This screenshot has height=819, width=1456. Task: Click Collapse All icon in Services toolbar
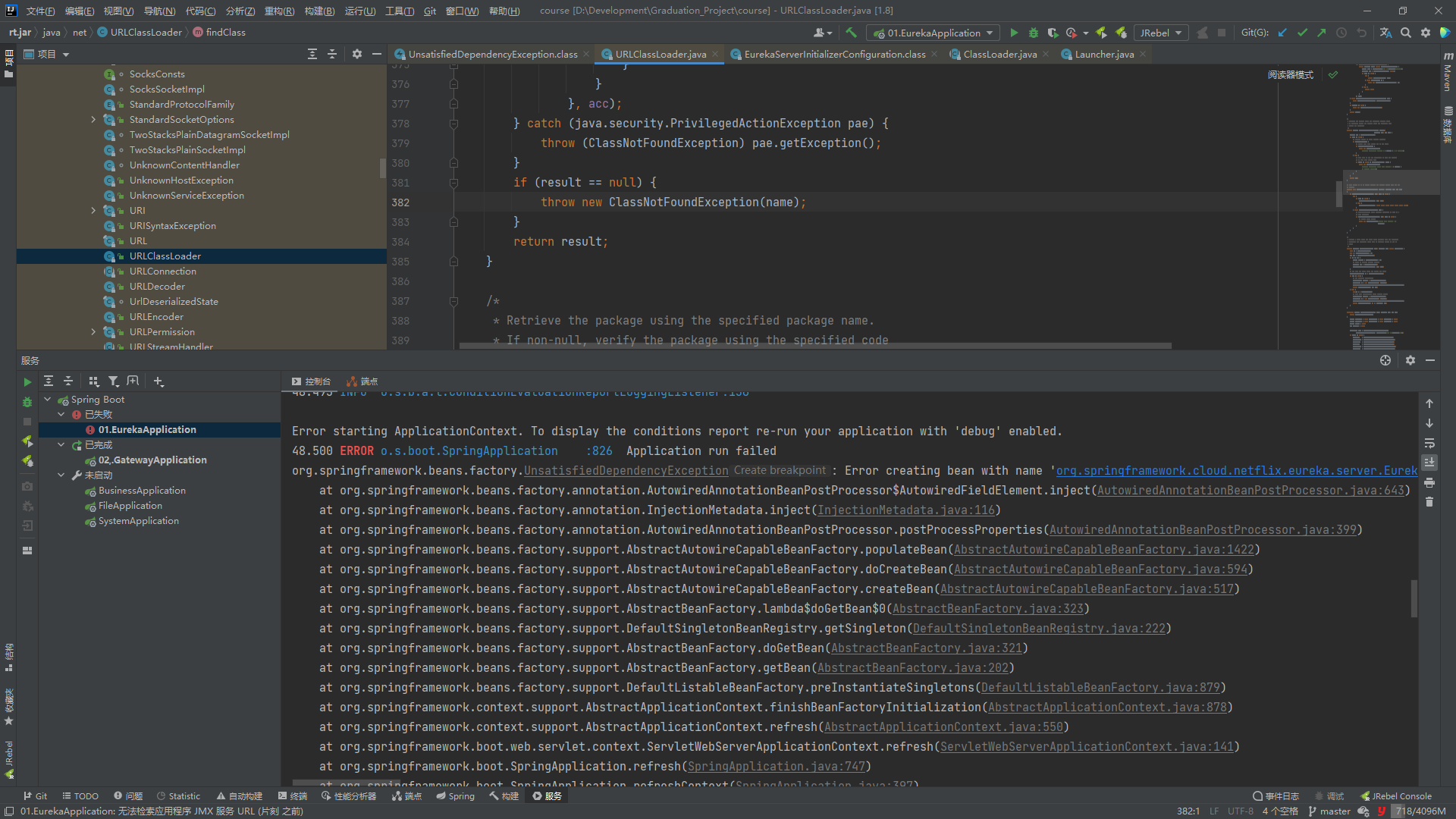tap(68, 381)
